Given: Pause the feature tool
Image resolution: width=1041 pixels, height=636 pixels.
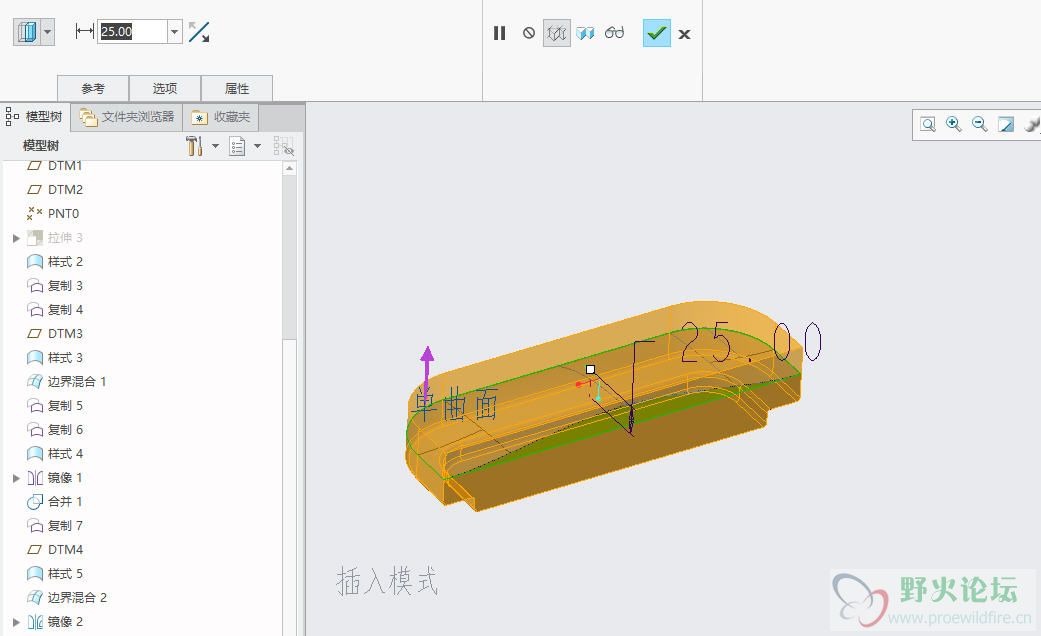Looking at the screenshot, I should [x=499, y=33].
